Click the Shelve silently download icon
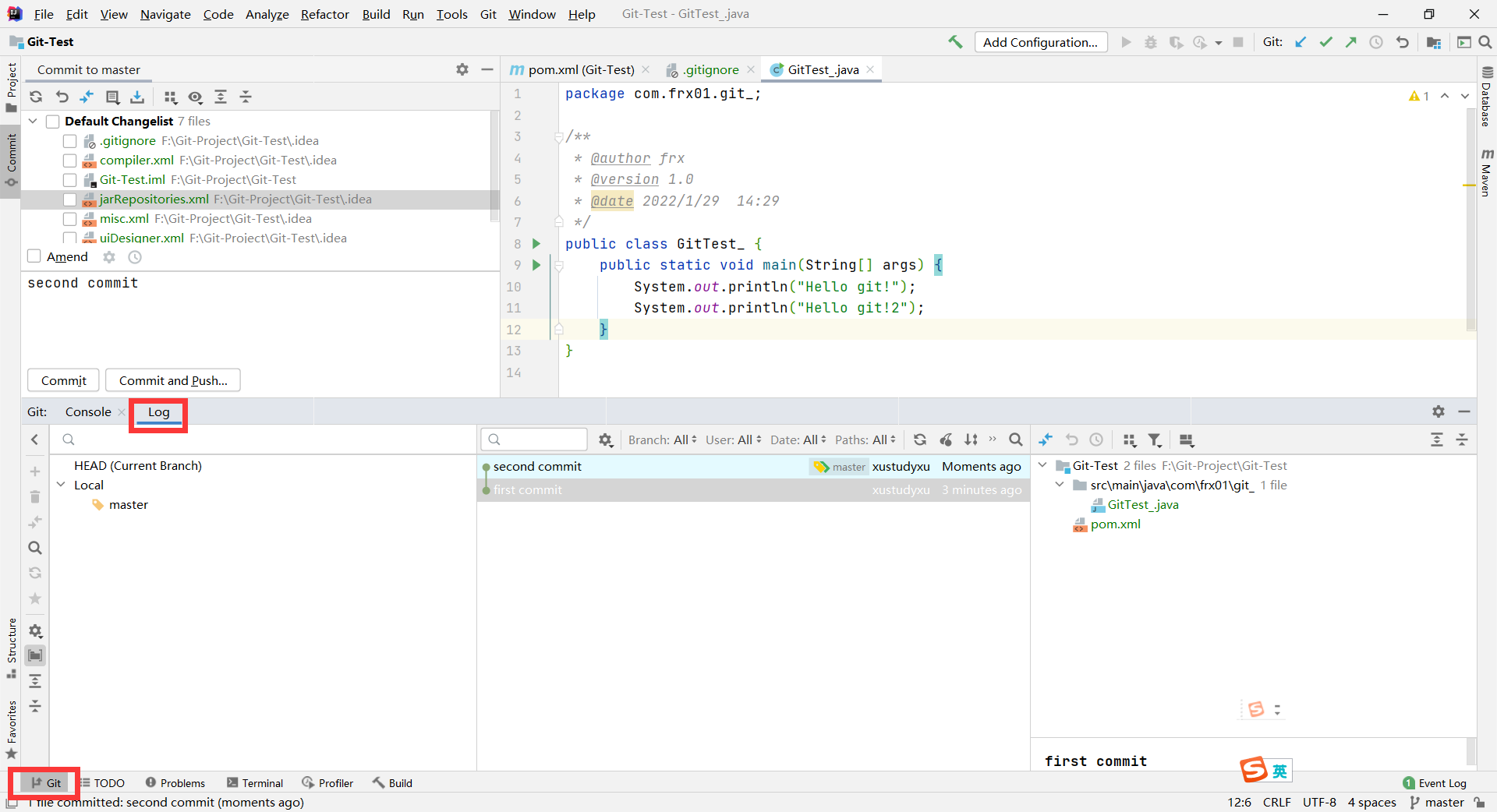The height and width of the screenshot is (812, 1497). 137,97
